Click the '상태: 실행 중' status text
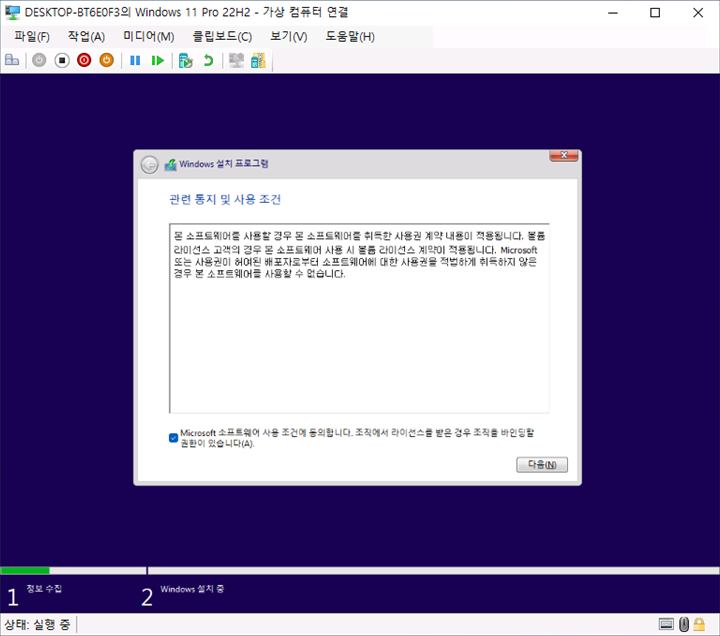The width and height of the screenshot is (720, 636). point(37,625)
